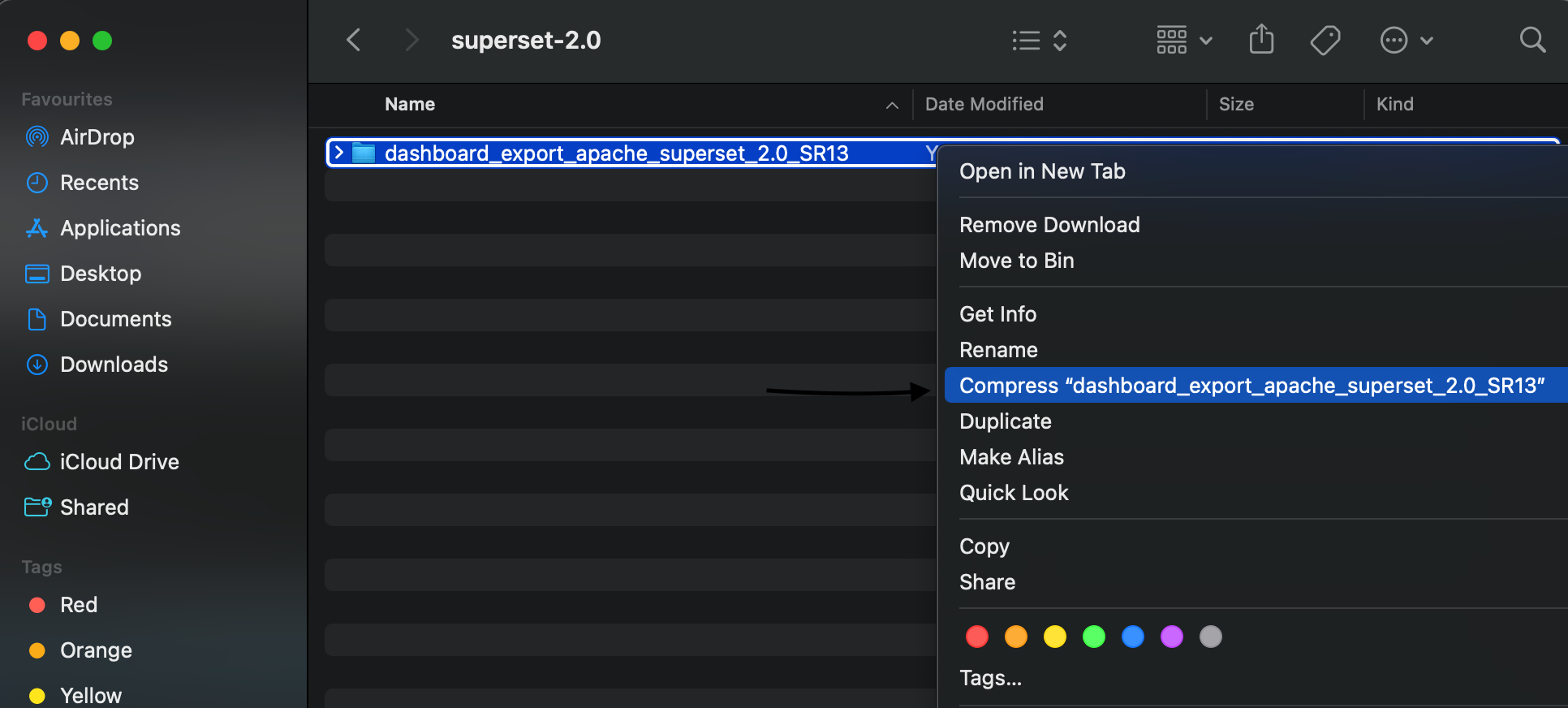Go back using the left chevron button
This screenshot has width=1568, height=708.
pos(354,40)
